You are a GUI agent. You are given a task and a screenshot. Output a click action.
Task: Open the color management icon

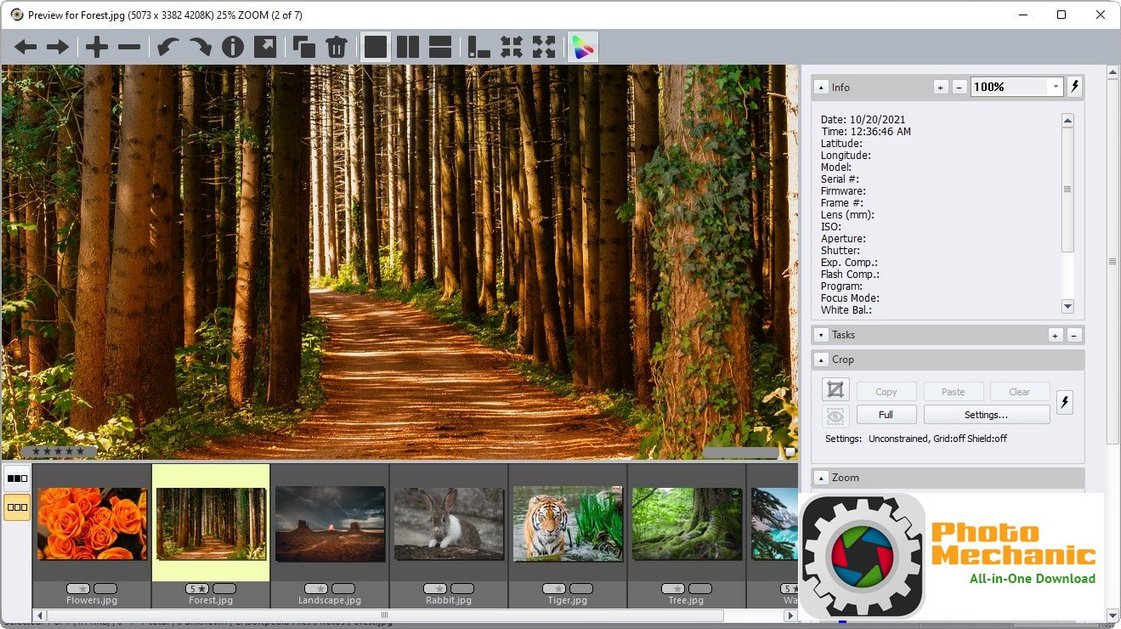coord(583,46)
